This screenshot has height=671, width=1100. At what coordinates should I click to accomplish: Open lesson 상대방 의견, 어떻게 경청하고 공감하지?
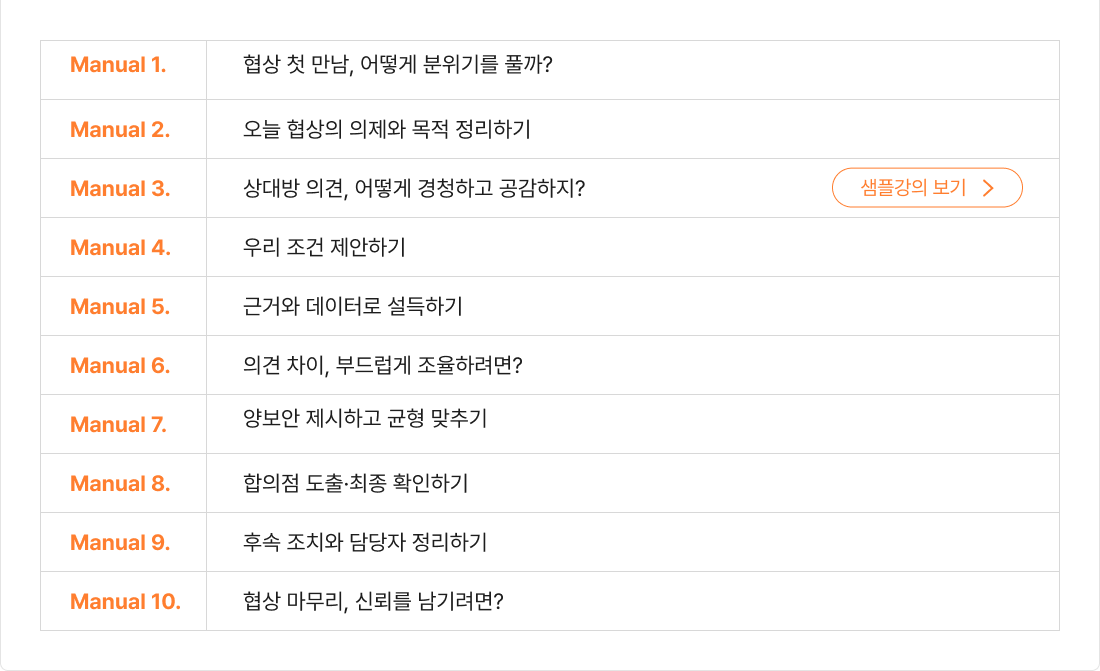click(x=414, y=189)
